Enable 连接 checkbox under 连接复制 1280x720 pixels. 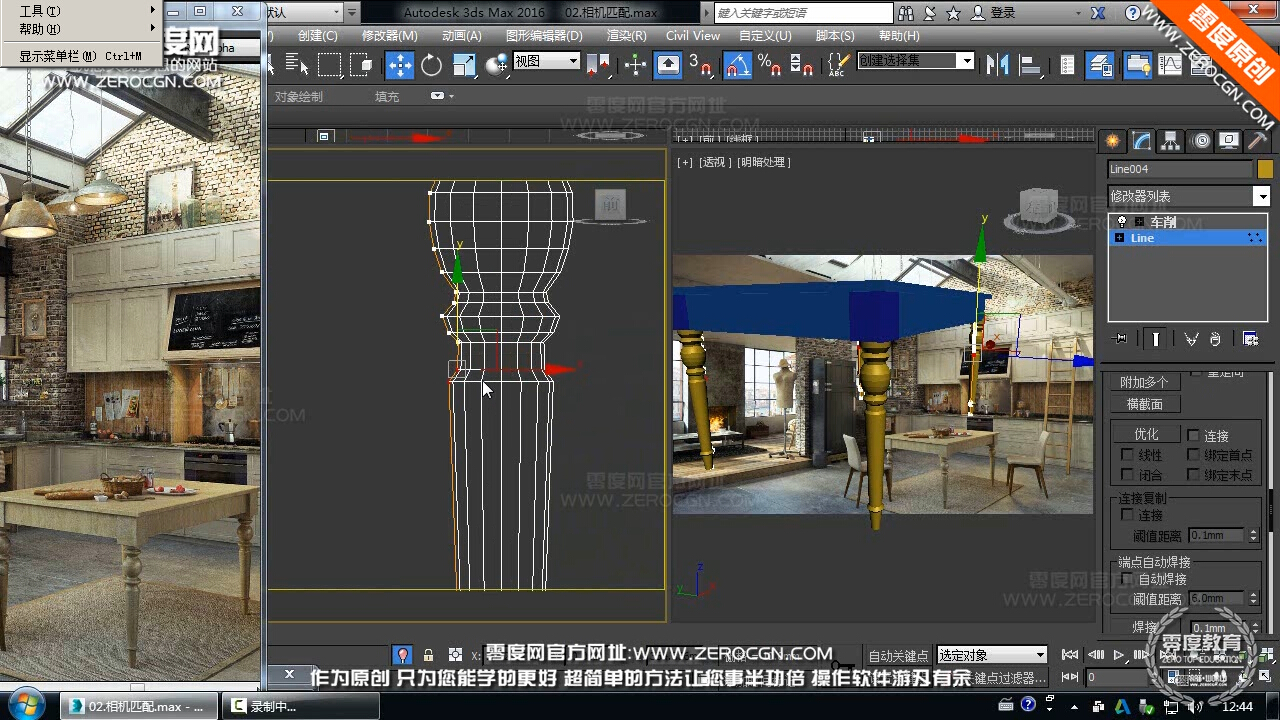pyautogui.click(x=1127, y=515)
